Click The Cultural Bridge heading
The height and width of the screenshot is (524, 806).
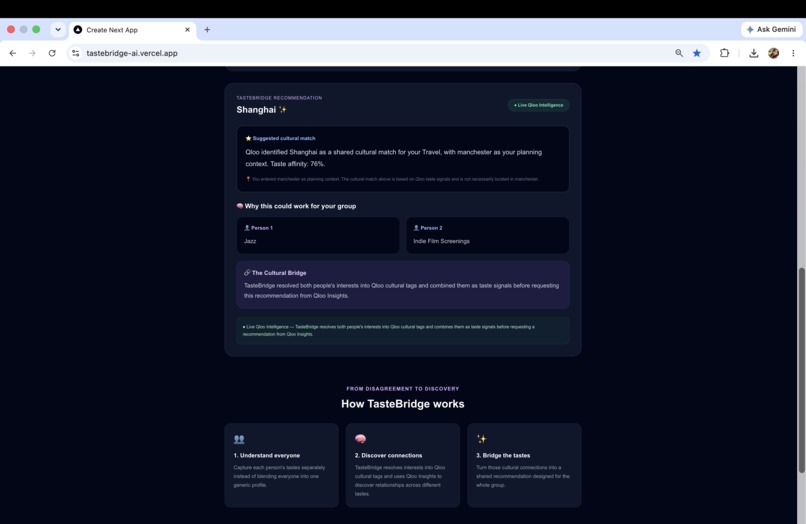tap(279, 273)
